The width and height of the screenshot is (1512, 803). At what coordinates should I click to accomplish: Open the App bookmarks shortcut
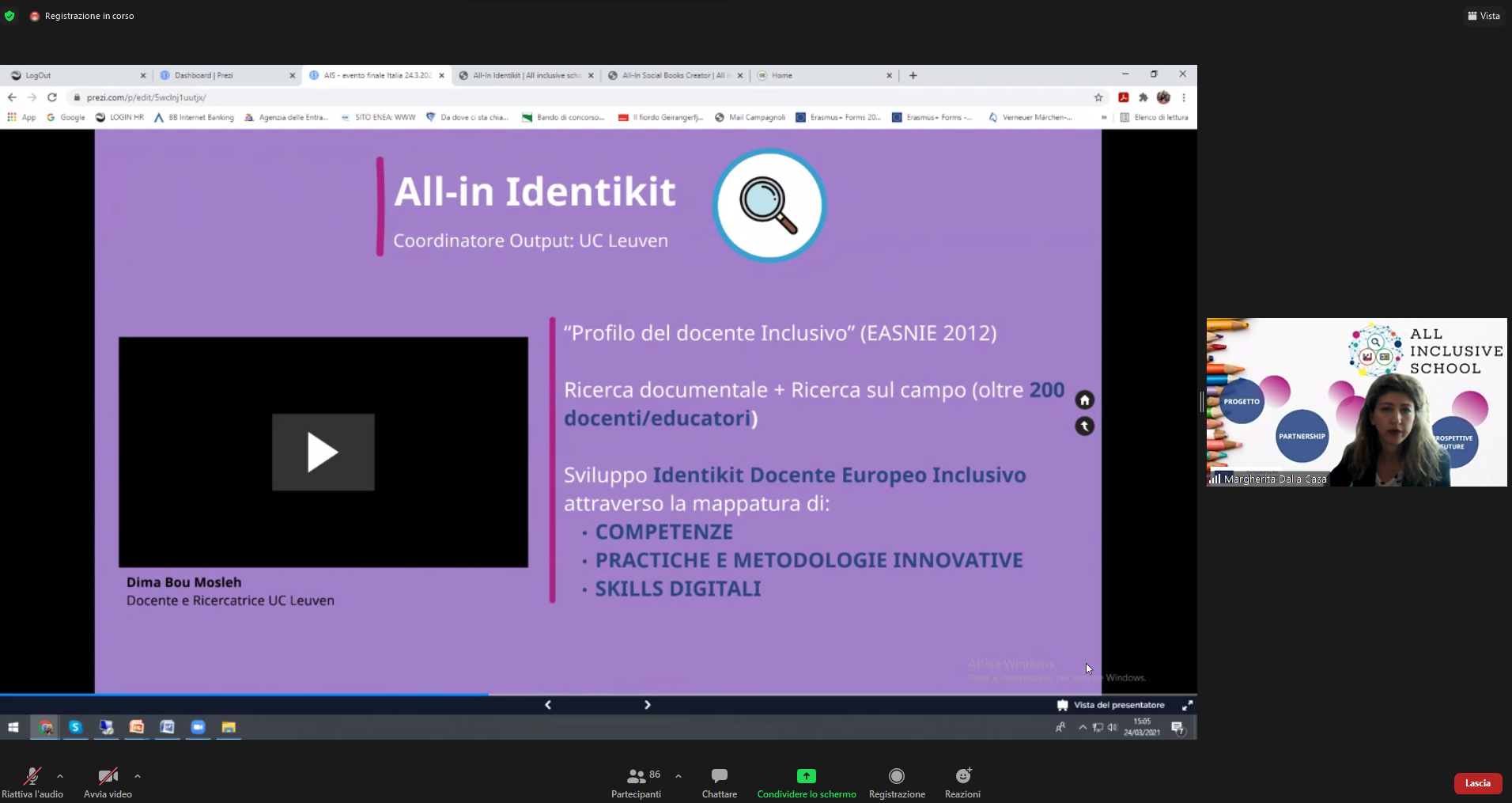tap(21, 117)
